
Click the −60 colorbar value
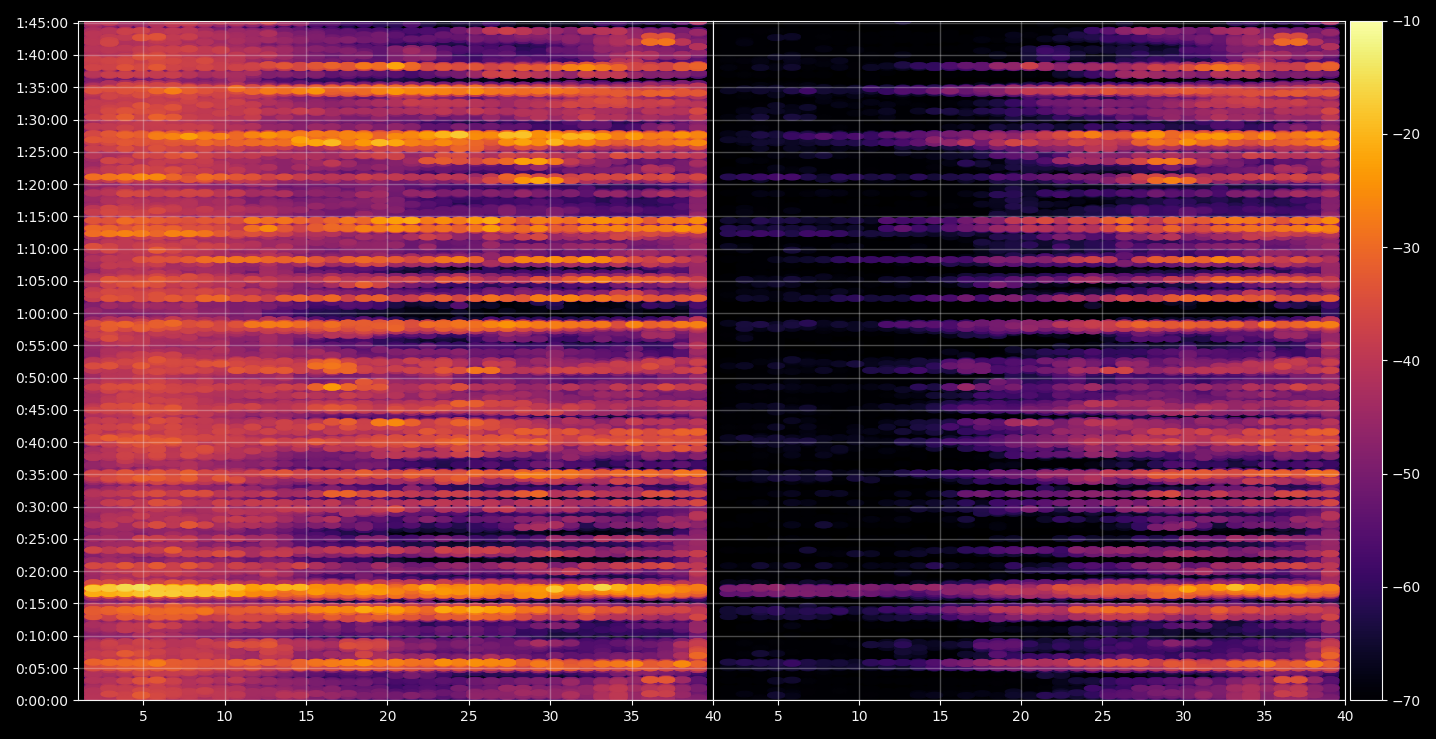[x=1406, y=587]
